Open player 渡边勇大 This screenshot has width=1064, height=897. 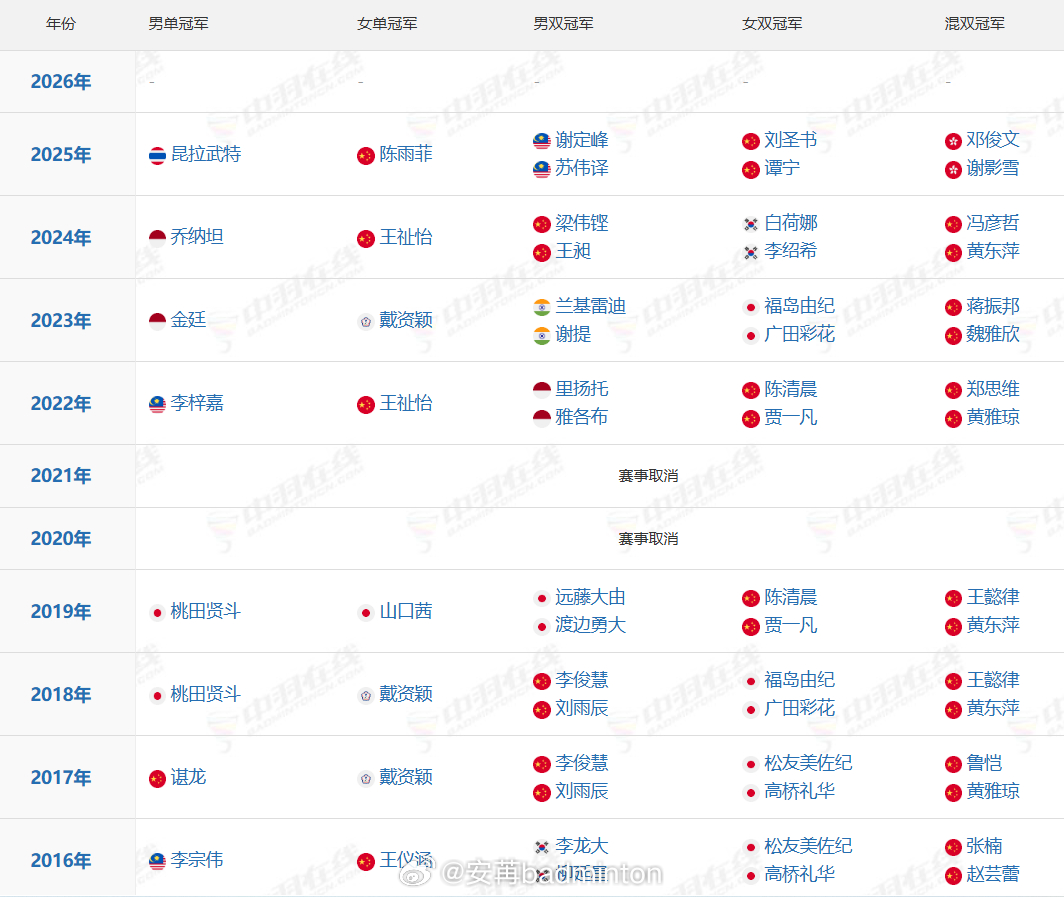pos(590,625)
